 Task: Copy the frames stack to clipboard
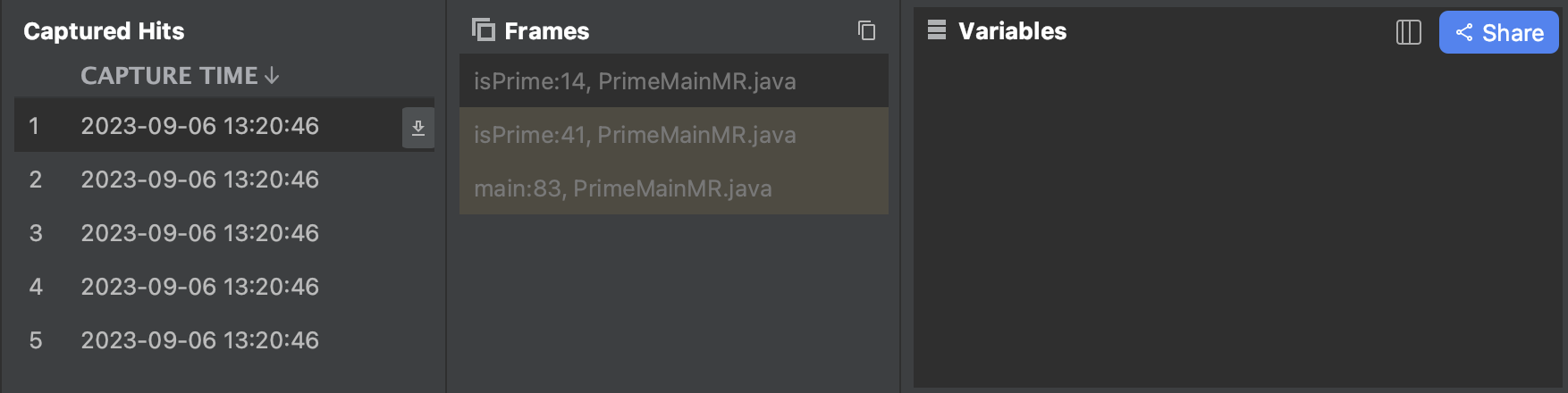tap(866, 30)
